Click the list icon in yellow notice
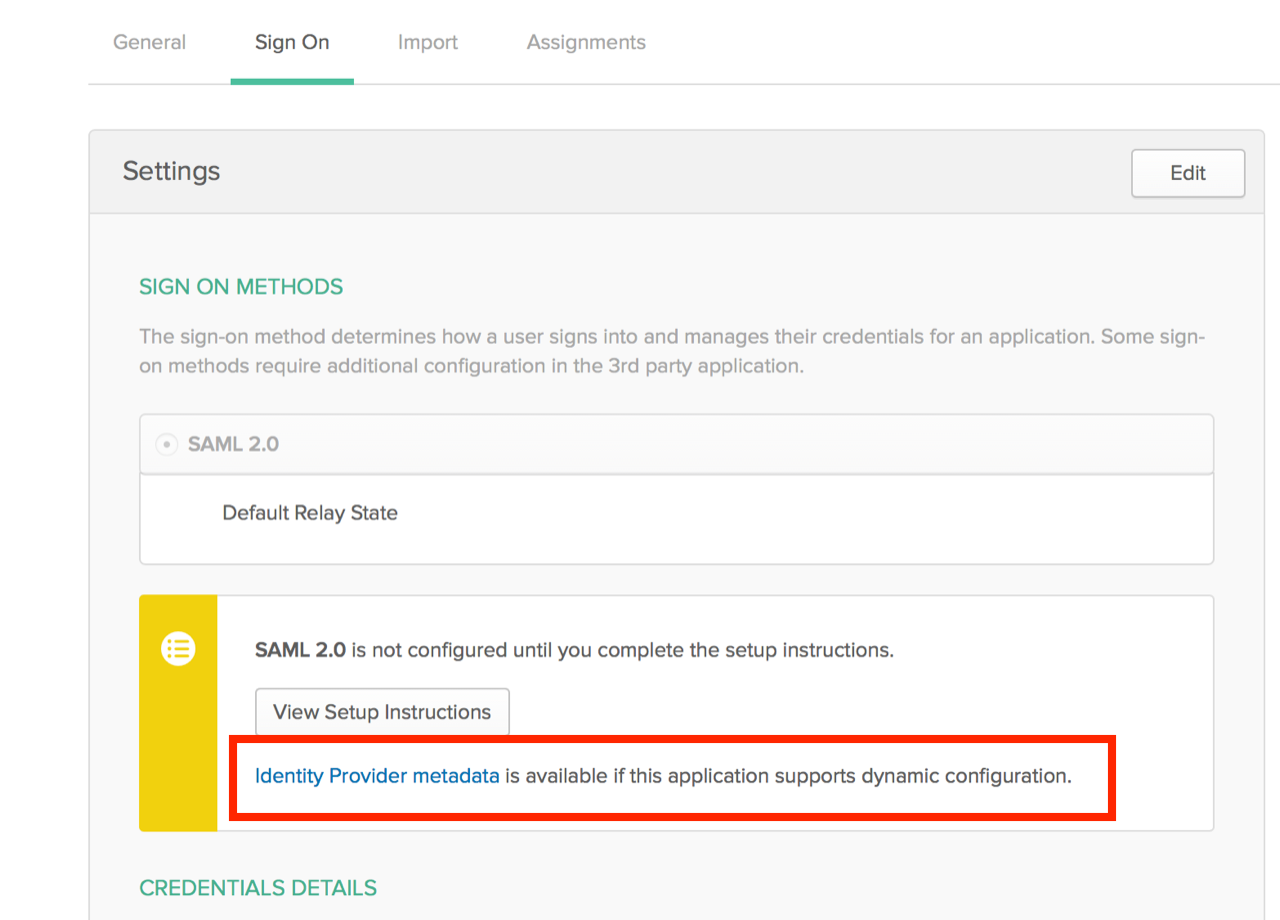 (x=178, y=649)
